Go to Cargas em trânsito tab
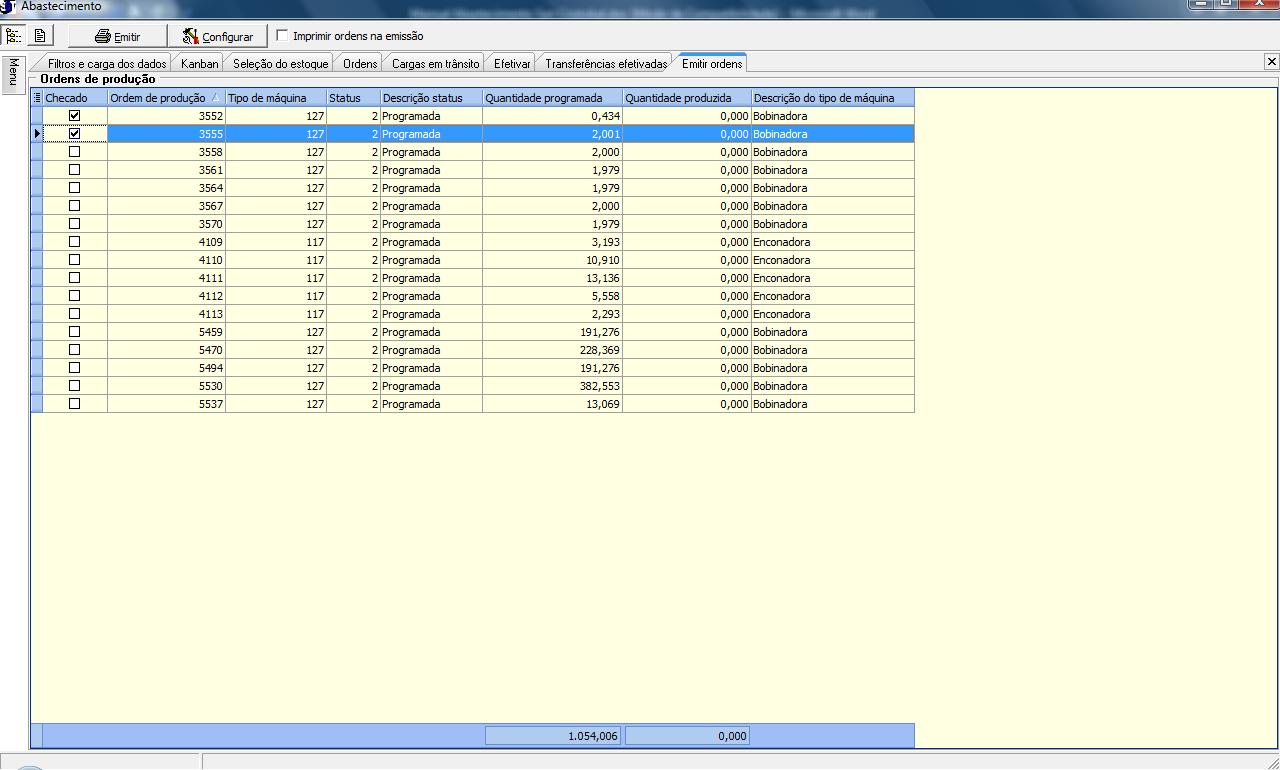This screenshot has width=1280, height=770. (x=435, y=64)
